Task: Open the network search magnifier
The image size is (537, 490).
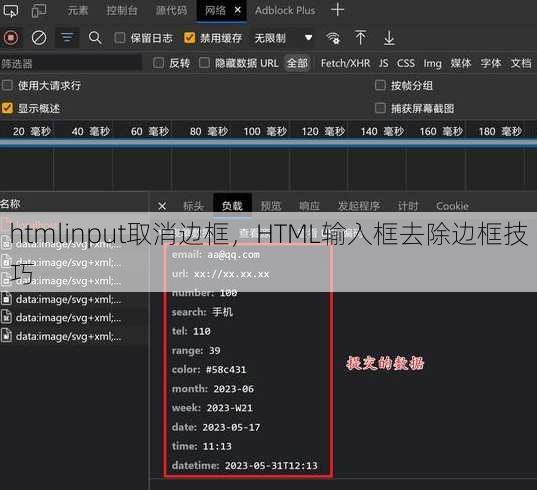Action: (x=95, y=38)
